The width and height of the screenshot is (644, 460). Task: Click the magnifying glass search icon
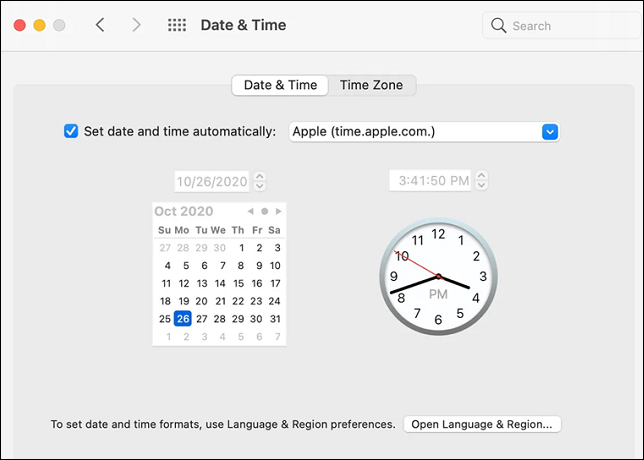[x=499, y=26]
